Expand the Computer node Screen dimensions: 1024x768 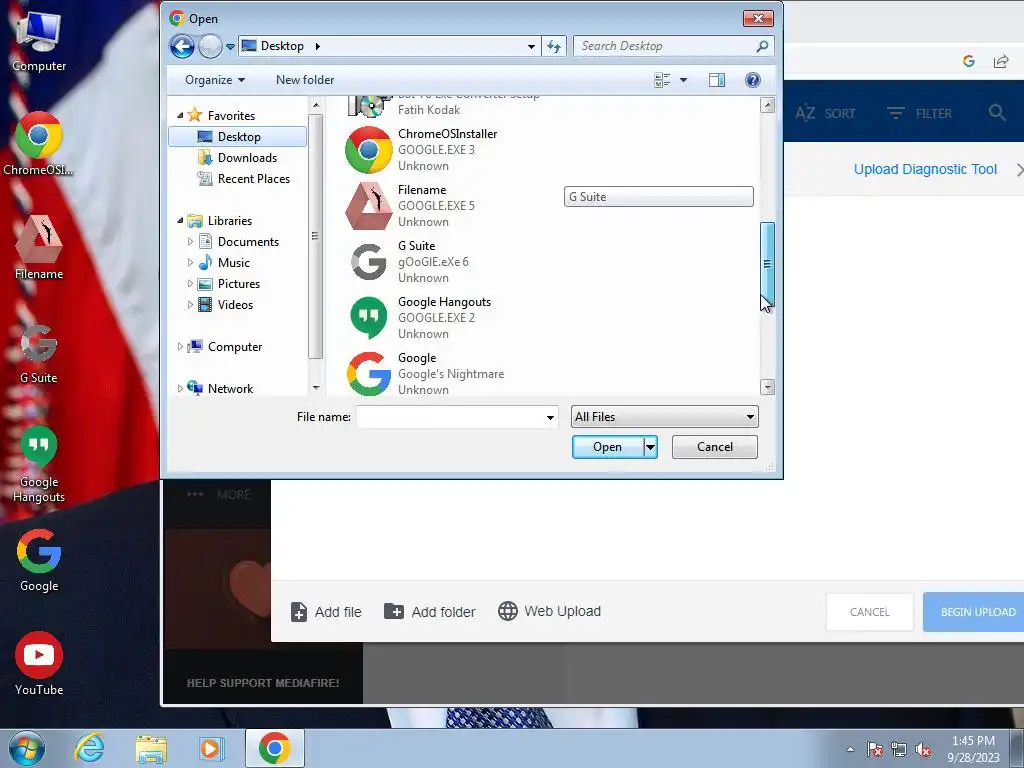point(180,347)
